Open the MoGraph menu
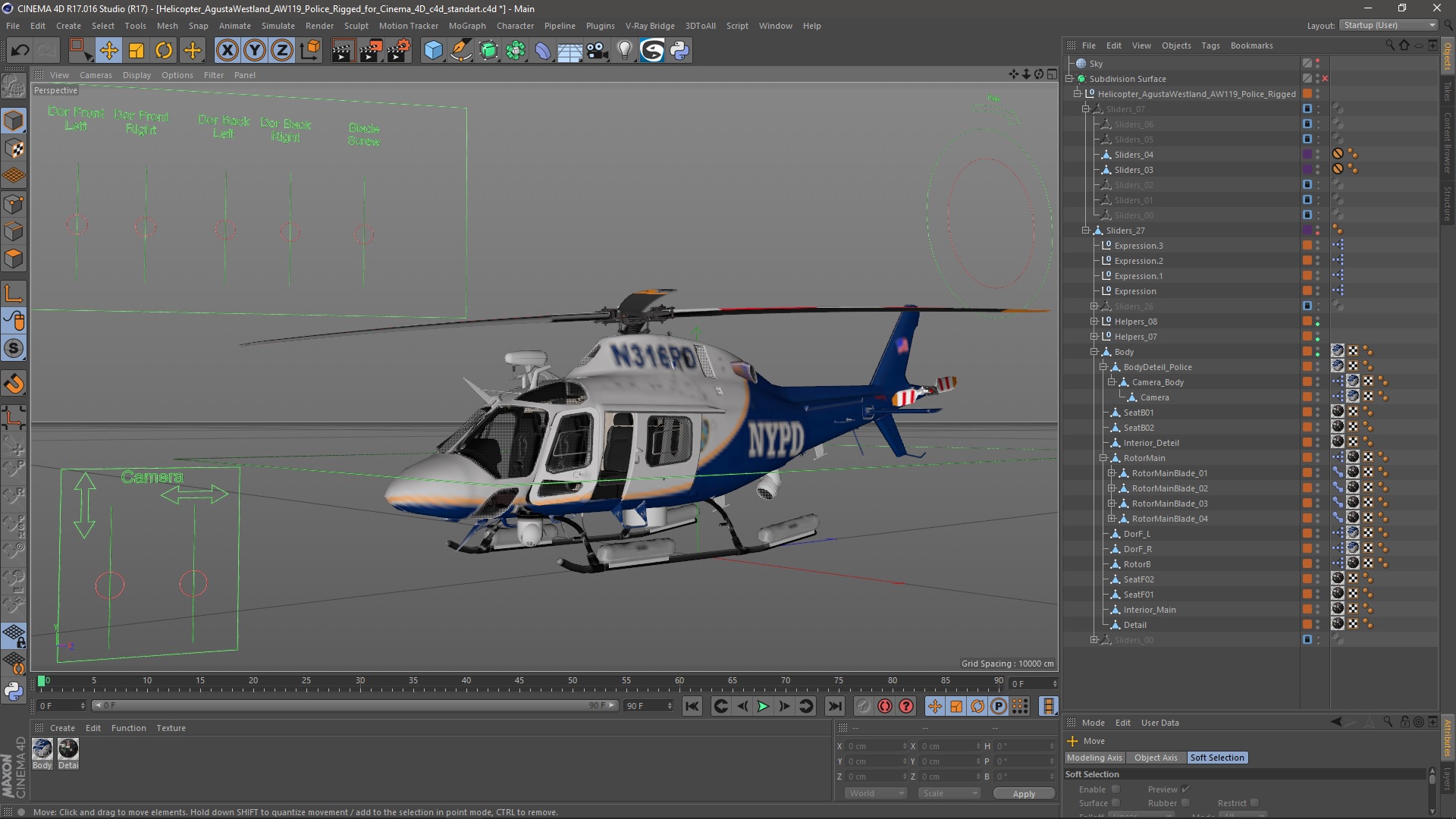 467,26
